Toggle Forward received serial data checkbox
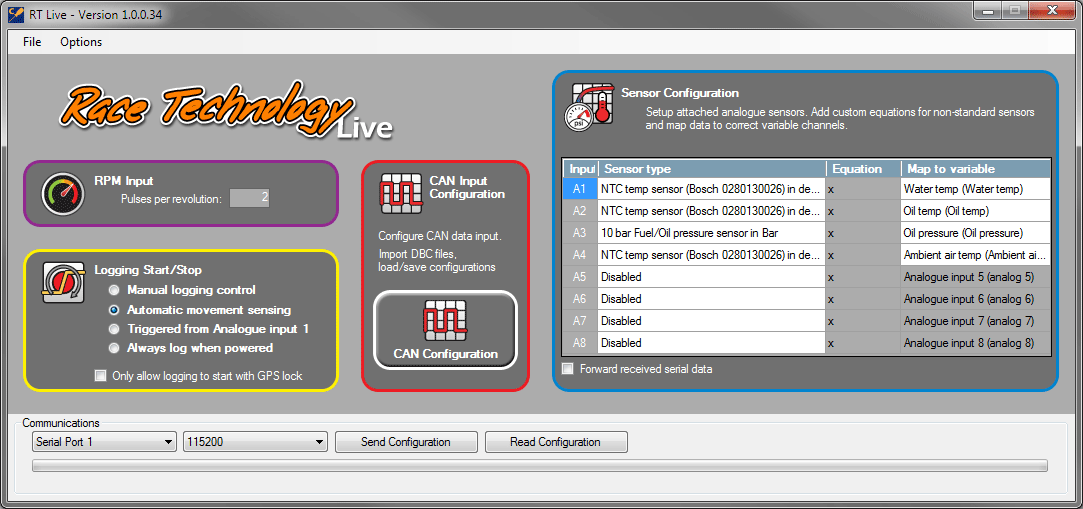This screenshot has width=1083, height=509. (x=568, y=369)
